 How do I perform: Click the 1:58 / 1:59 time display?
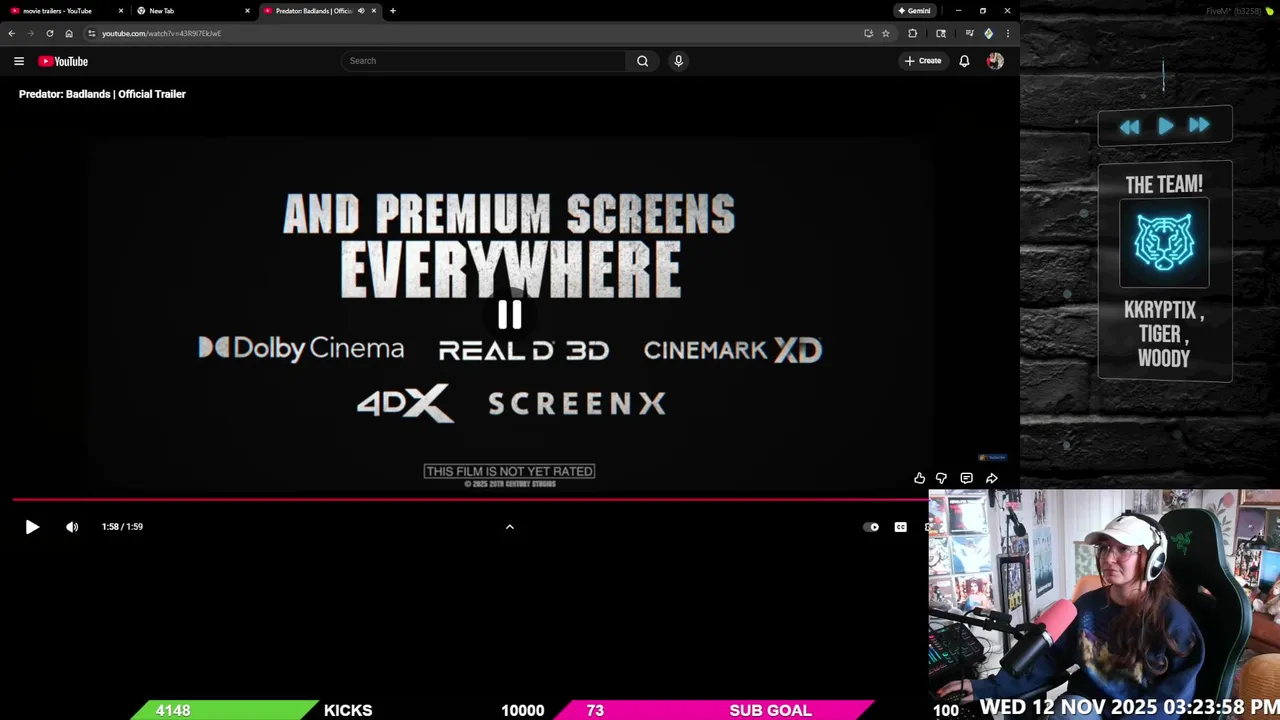pyautogui.click(x=122, y=527)
